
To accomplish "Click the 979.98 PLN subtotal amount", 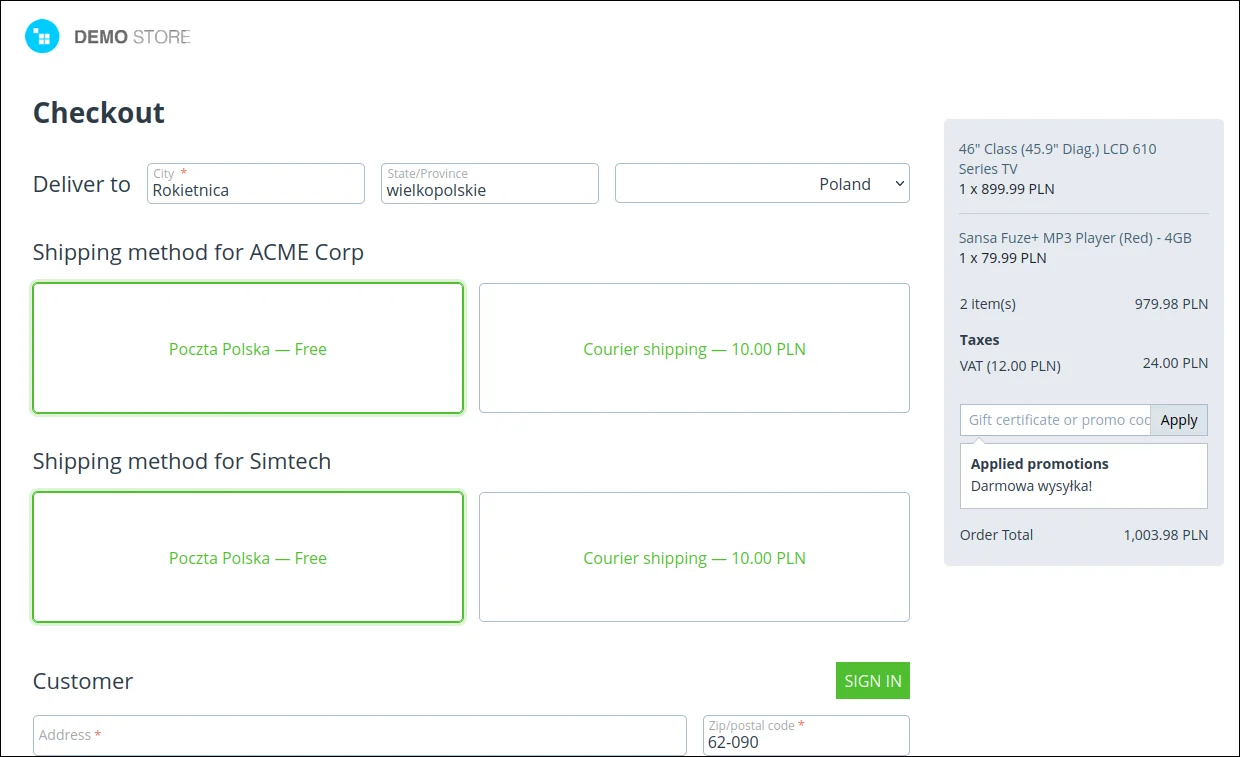I will pyautogui.click(x=1171, y=304).
